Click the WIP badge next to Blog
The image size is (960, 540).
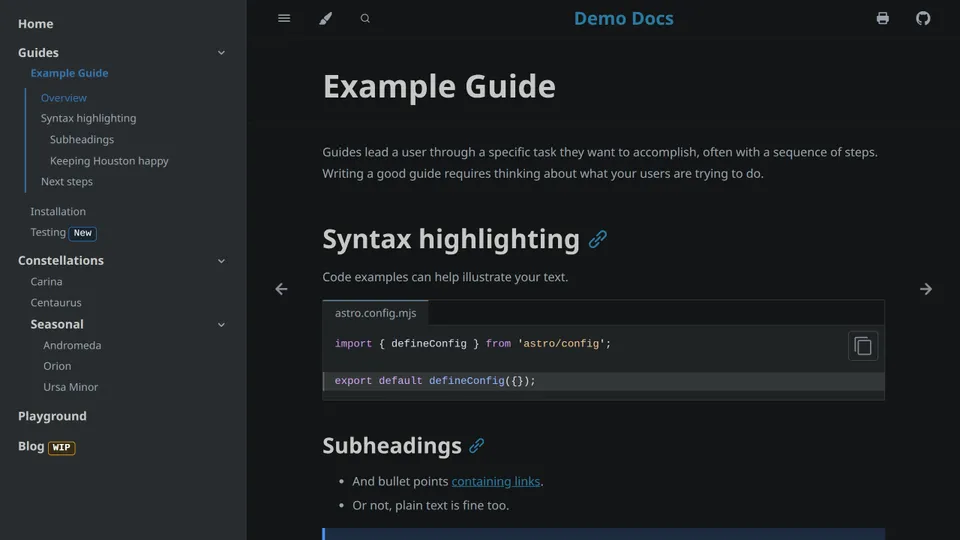(61, 448)
